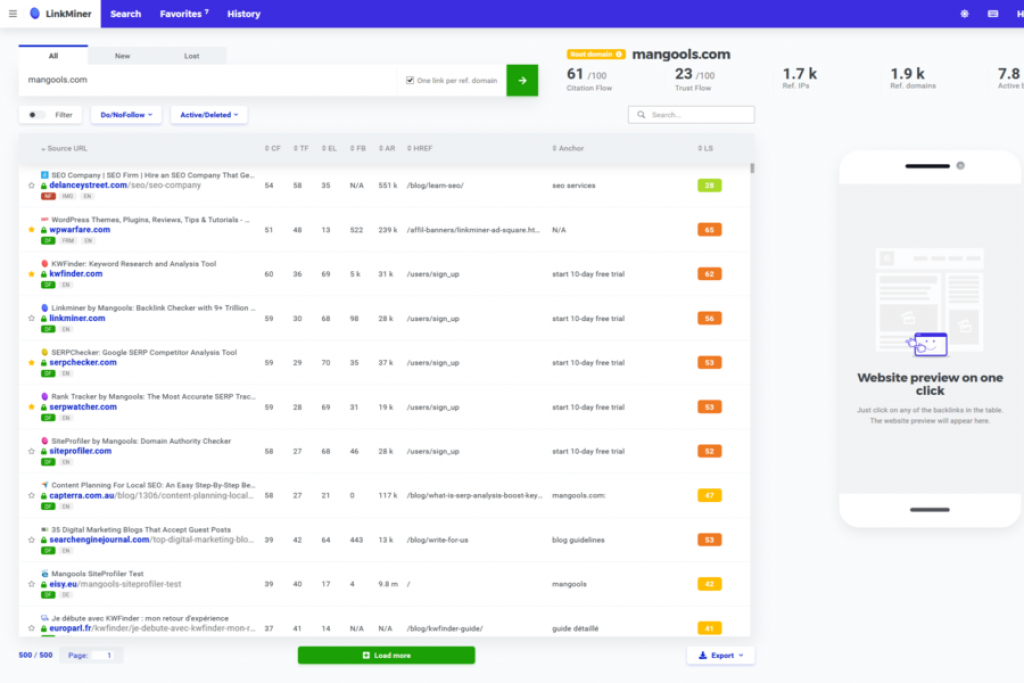Star the linkminer.com backlink row
Image resolution: width=1024 pixels, height=683 pixels.
31,319
